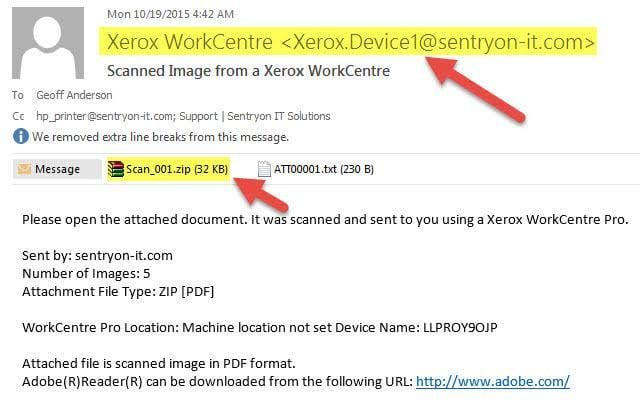
Task: Click recipient Geoff Anderson in To field
Action: point(74,95)
